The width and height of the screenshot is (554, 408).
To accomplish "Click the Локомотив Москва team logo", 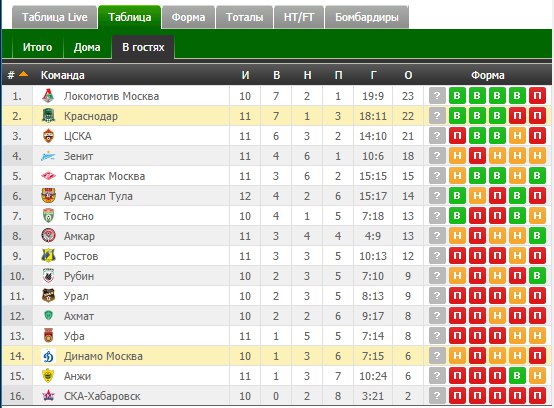I will pyautogui.click(x=48, y=96).
